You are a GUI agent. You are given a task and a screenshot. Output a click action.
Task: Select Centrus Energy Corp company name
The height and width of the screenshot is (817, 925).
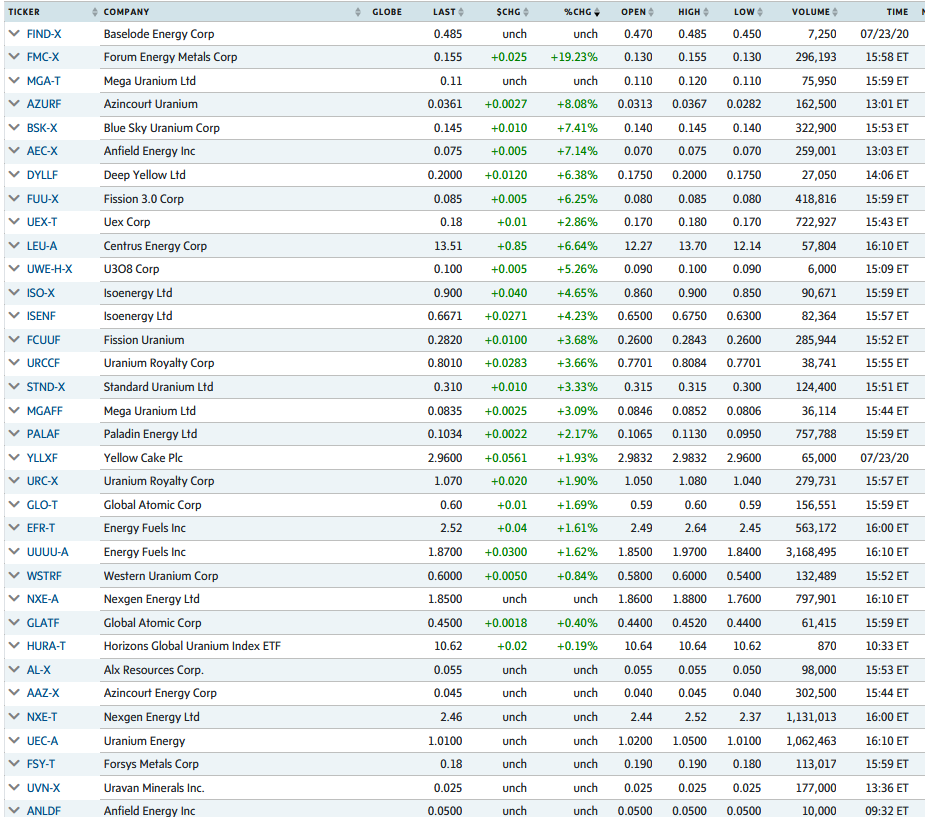click(155, 246)
